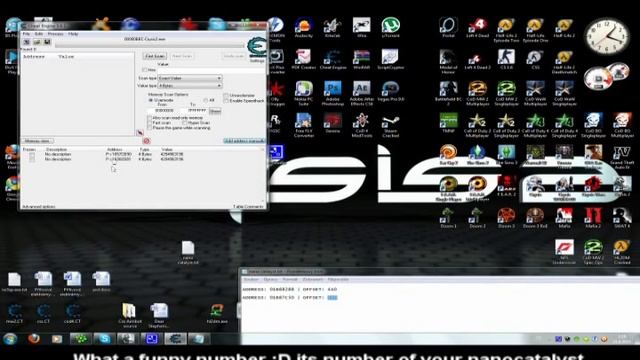Image resolution: width=640 pixels, height=360 pixels.
Task: Open Portal desktop shortcut
Action: [x=448, y=28]
